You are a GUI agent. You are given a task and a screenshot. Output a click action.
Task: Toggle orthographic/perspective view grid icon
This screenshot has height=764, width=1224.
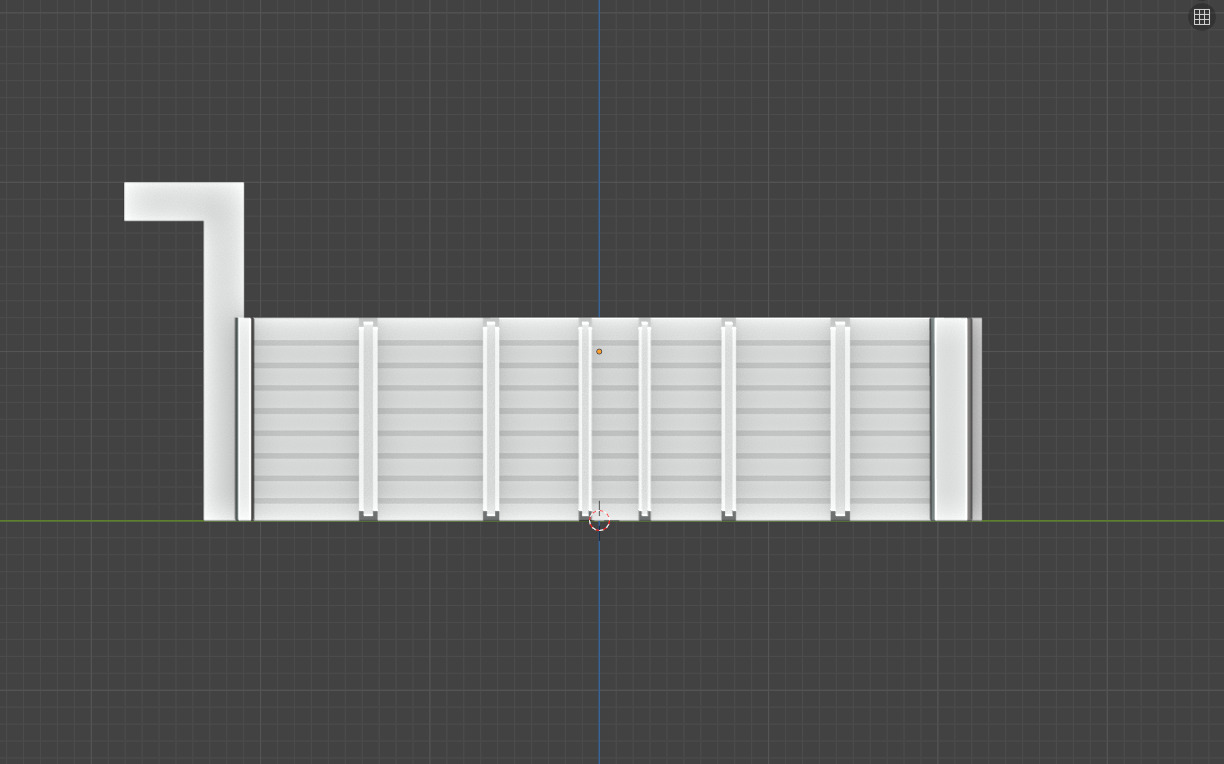pos(1202,17)
